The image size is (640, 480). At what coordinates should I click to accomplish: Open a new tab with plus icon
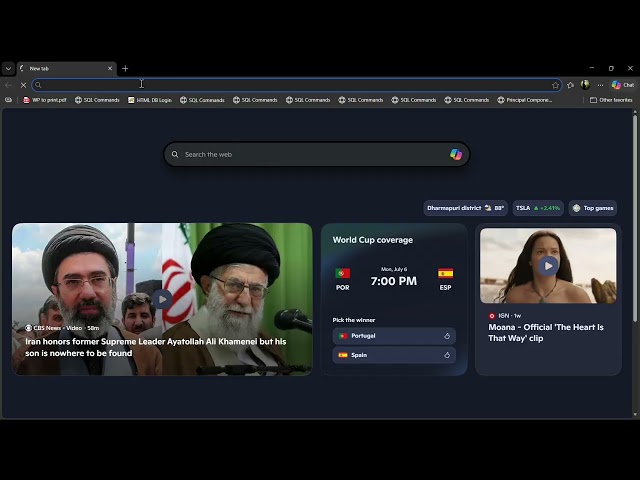[125, 69]
